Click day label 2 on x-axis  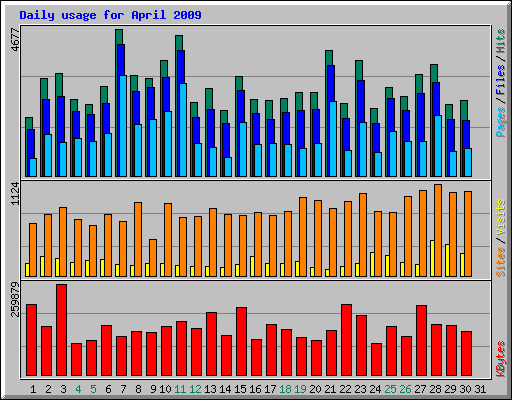pos(48,389)
